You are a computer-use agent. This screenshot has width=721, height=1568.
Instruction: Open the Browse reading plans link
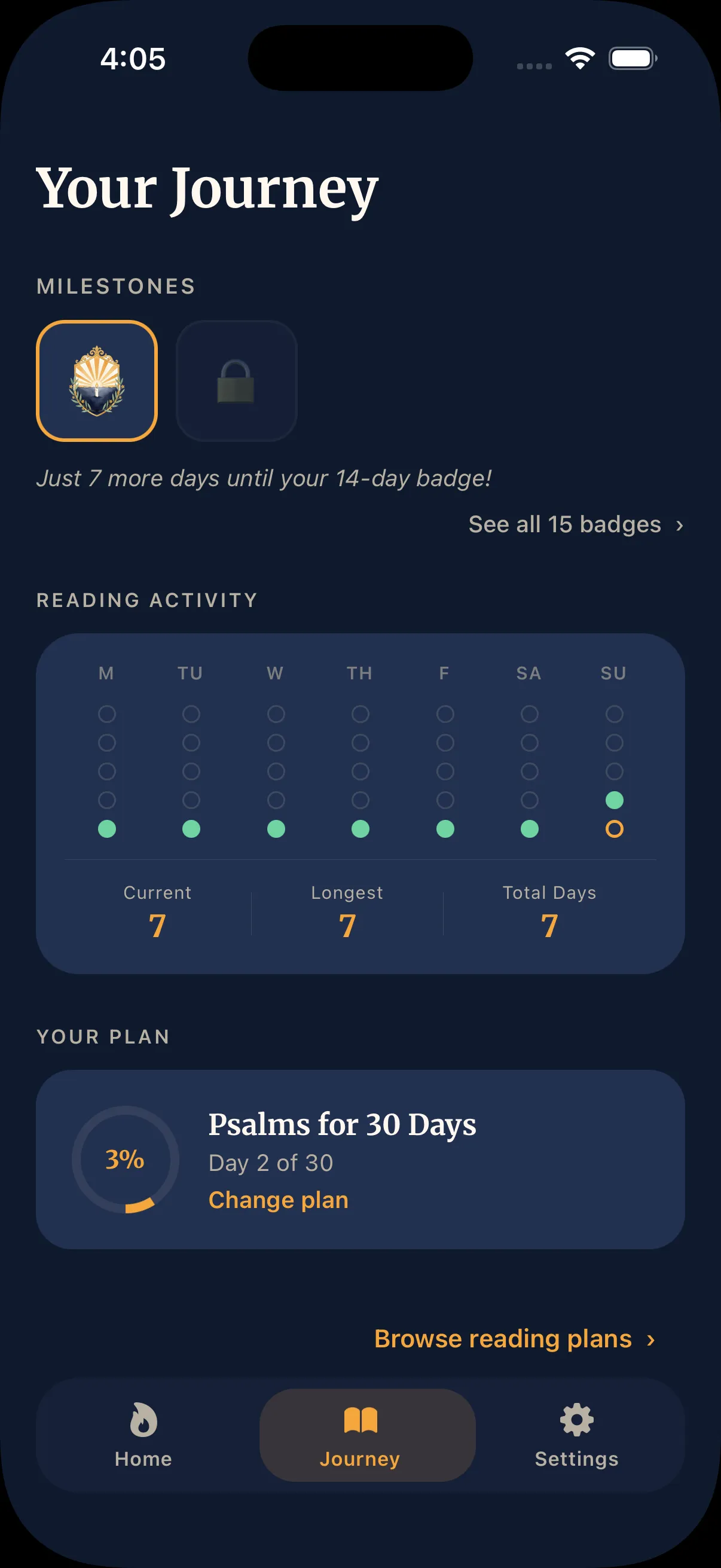(503, 1339)
